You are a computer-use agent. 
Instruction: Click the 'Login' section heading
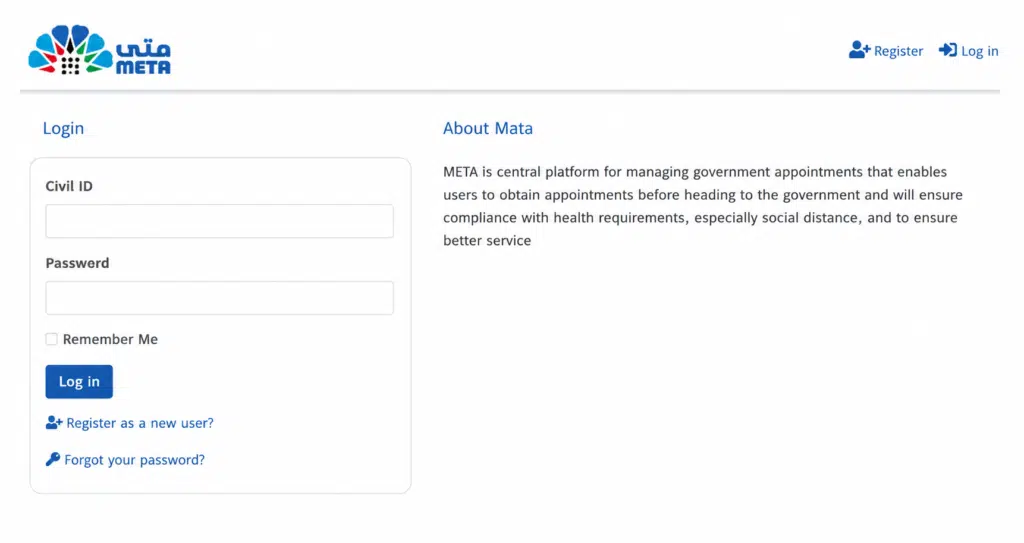point(63,128)
